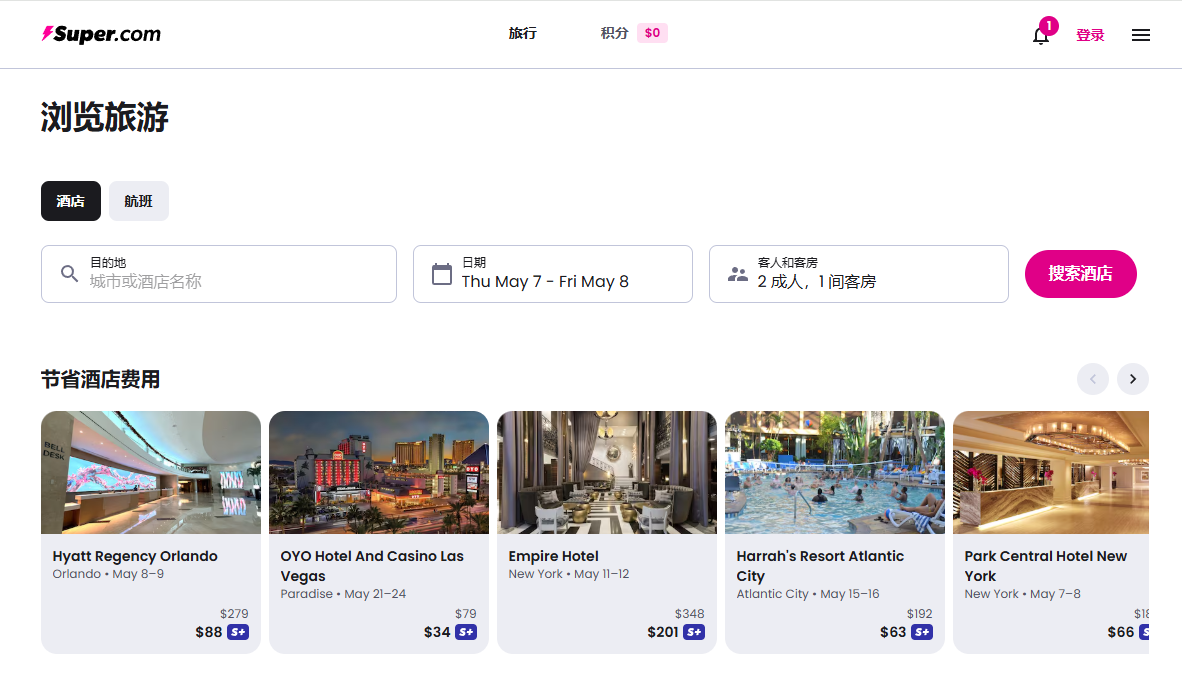Screen dimensions: 1182x679
Task: Click the $201 price on Empire Hotel
Action: [663, 632]
